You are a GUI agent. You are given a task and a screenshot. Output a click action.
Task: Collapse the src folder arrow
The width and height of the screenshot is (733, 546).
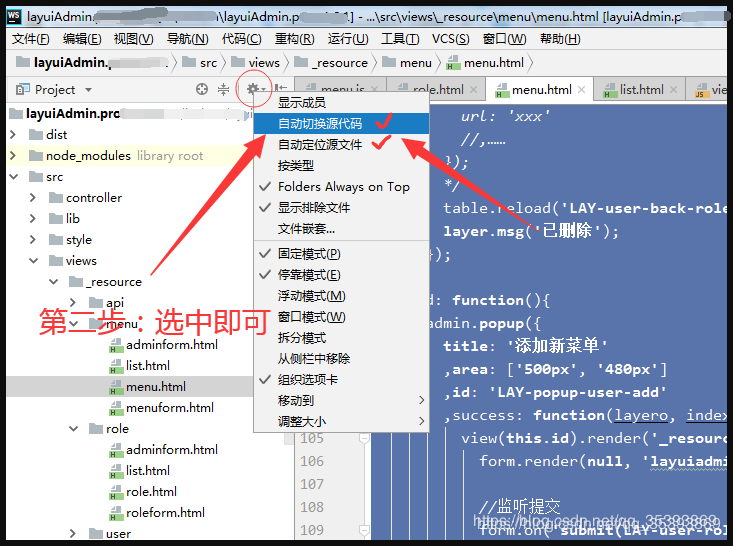pyautogui.click(x=14, y=177)
